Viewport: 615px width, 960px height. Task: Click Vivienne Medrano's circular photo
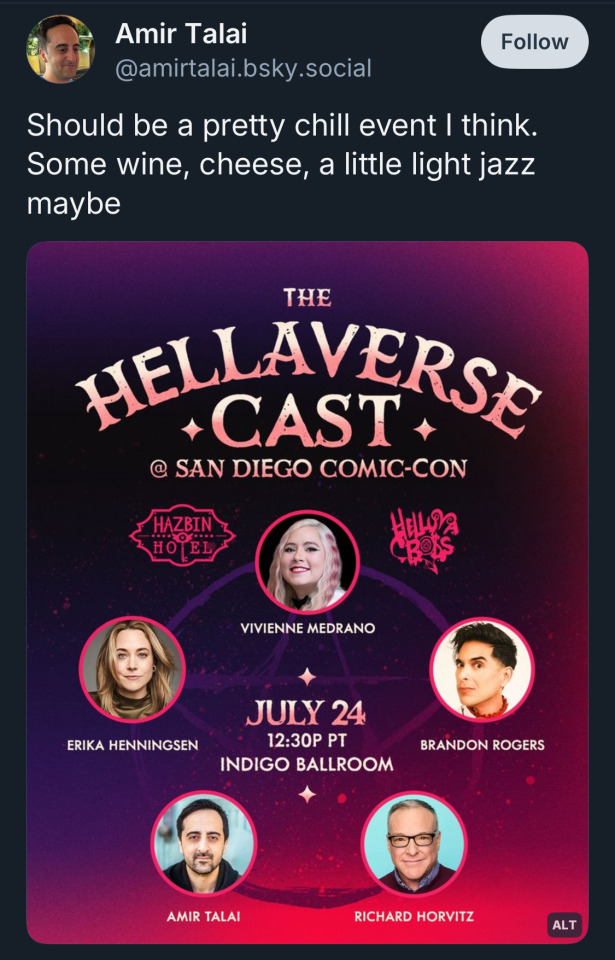click(x=308, y=562)
